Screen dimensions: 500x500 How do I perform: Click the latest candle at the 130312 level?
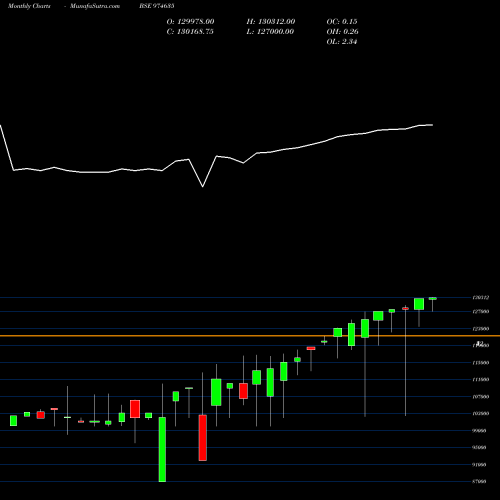click(432, 299)
